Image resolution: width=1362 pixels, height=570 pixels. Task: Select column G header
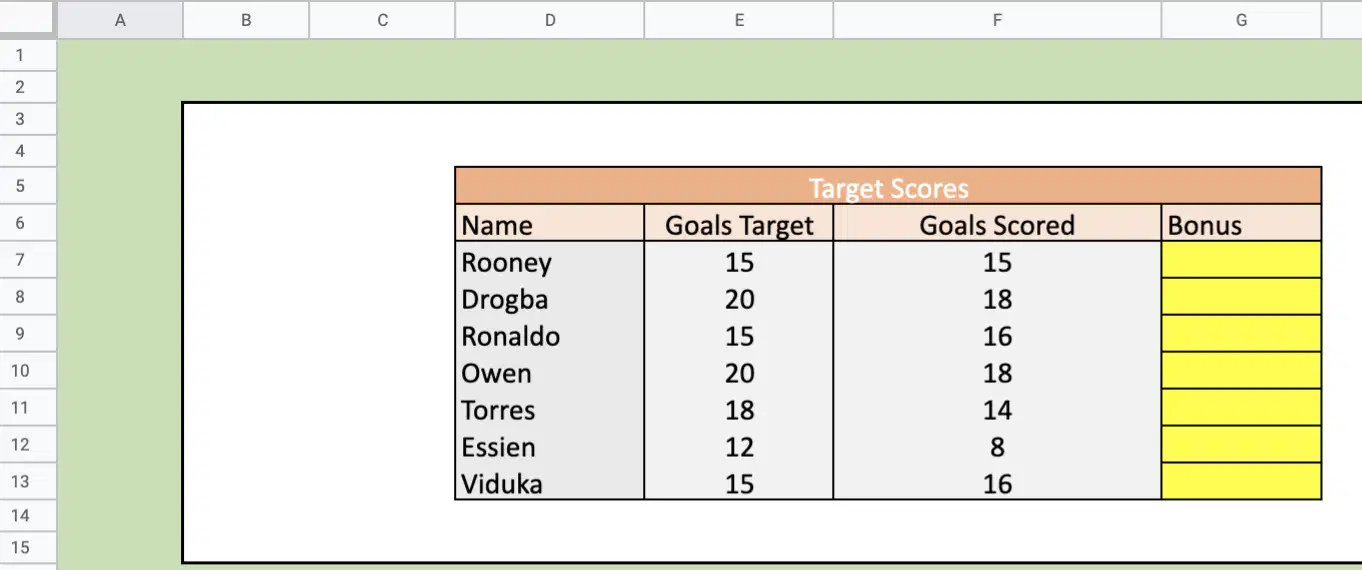tap(1241, 20)
